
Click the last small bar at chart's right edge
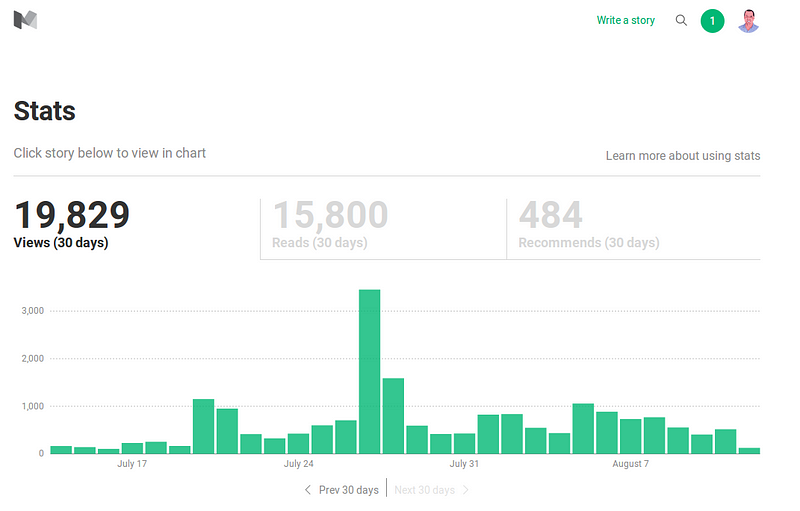749,451
